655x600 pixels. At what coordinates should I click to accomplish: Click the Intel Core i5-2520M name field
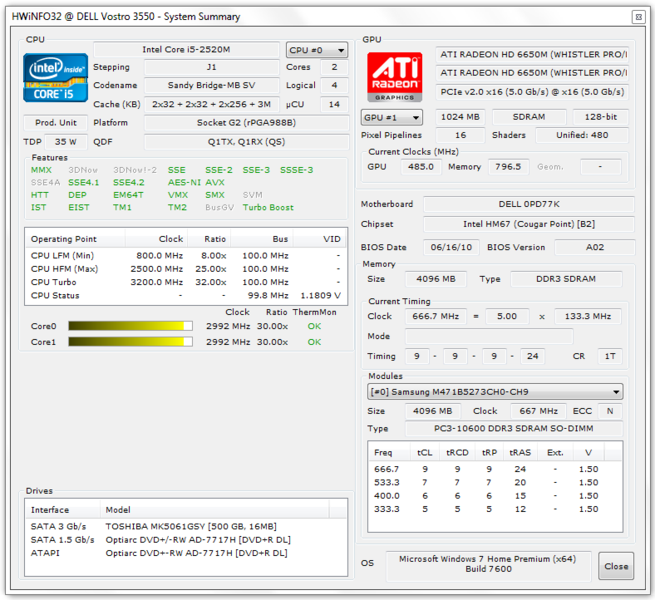tap(186, 50)
